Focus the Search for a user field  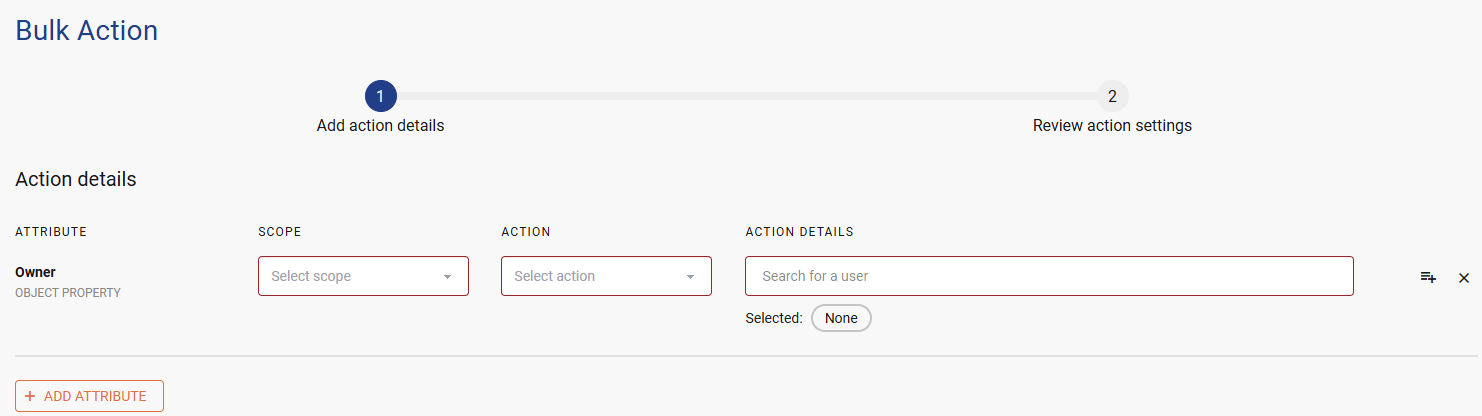1049,276
